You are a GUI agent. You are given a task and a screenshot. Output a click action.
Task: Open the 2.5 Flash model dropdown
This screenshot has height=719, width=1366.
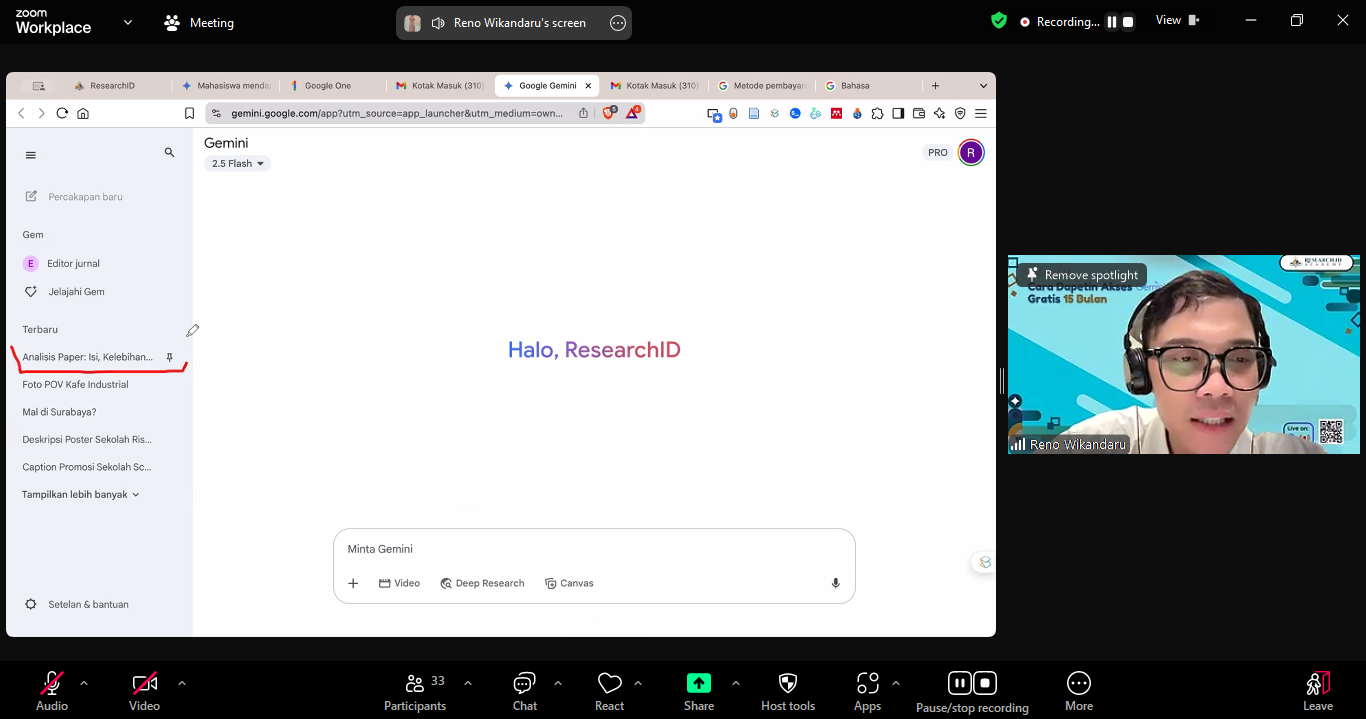point(238,164)
